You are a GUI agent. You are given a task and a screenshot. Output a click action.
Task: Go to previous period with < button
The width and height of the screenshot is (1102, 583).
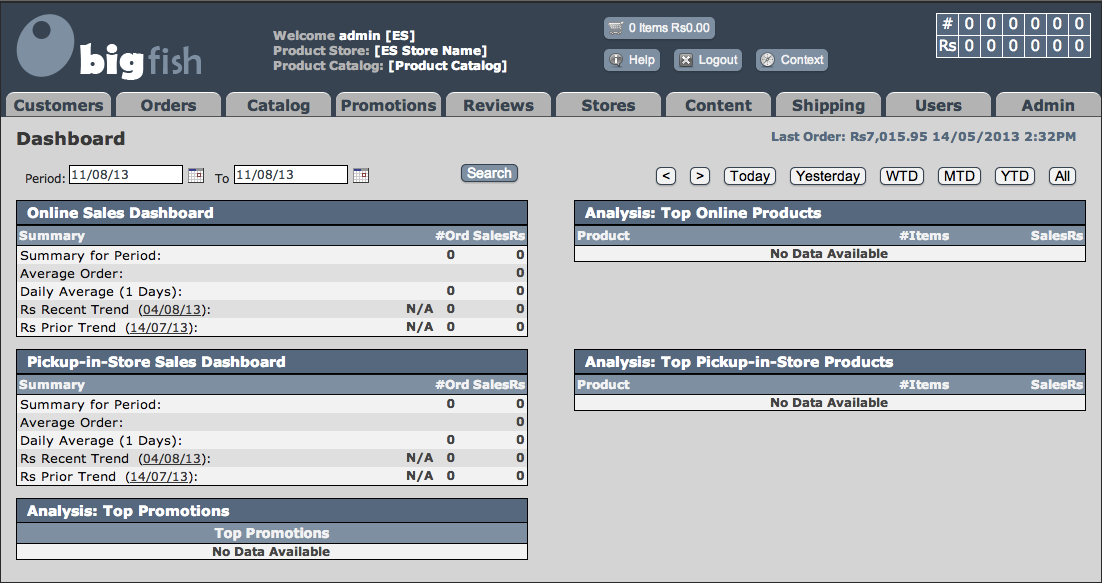click(x=667, y=176)
